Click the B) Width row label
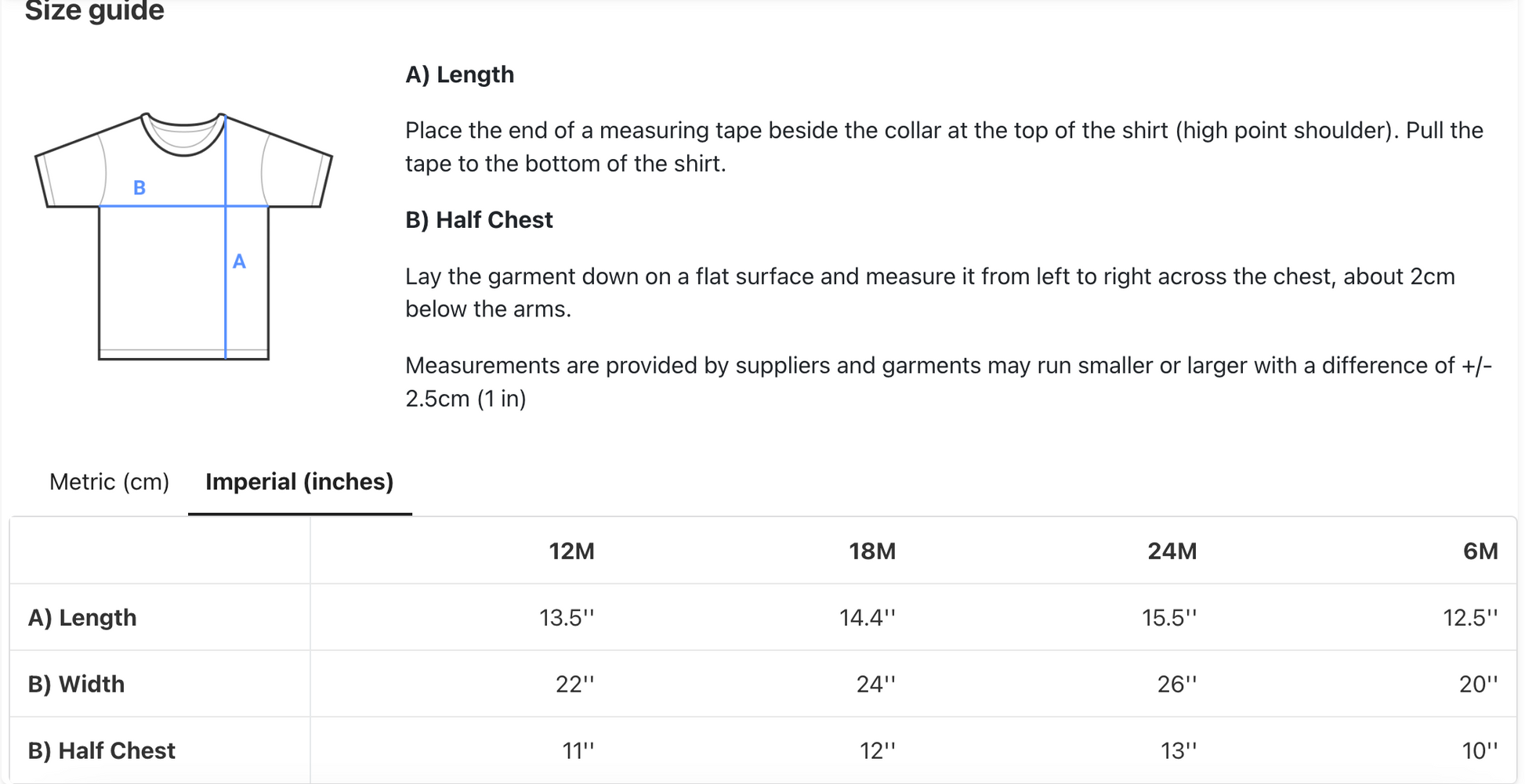Image resolution: width=1525 pixels, height=784 pixels. coord(76,685)
